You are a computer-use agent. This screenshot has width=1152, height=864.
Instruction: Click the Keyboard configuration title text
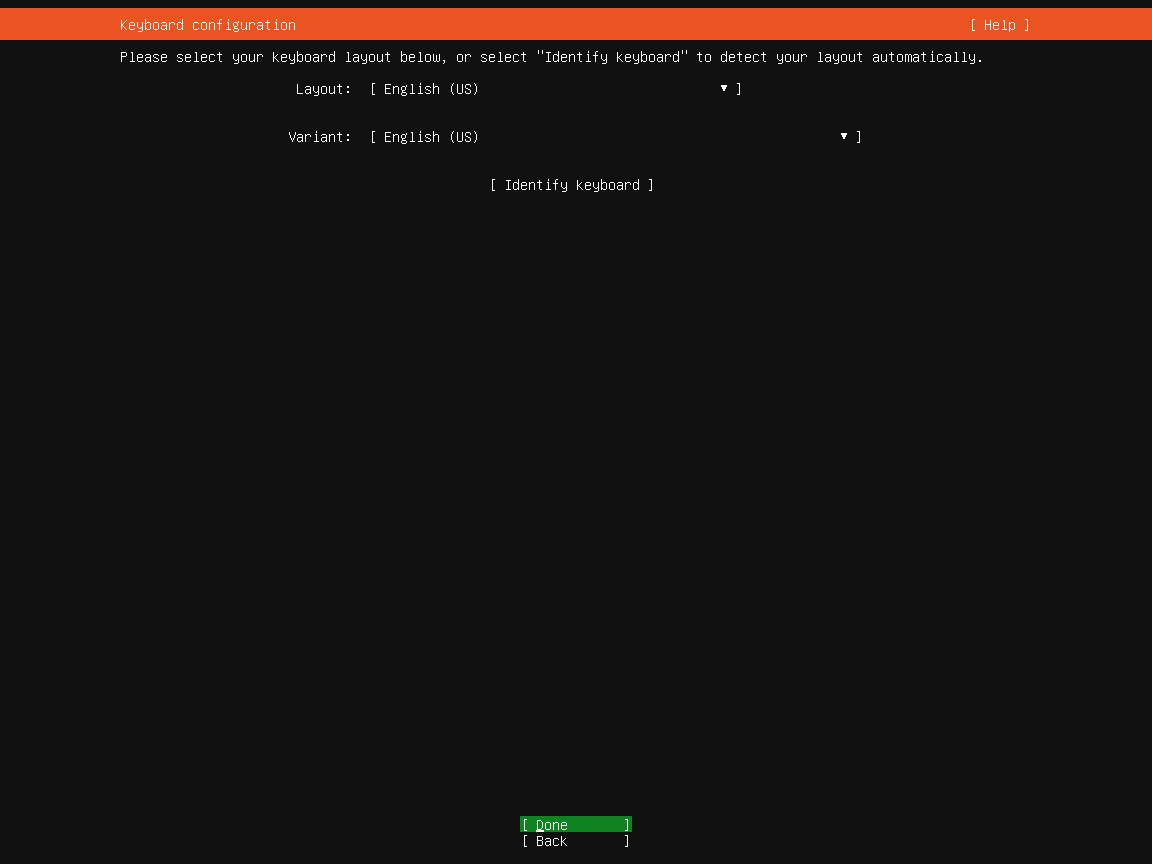coord(208,25)
